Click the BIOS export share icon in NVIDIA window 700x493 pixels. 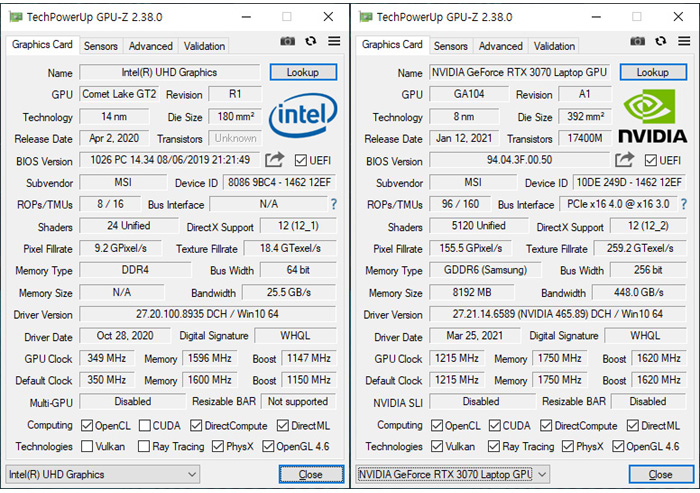pyautogui.click(x=625, y=159)
